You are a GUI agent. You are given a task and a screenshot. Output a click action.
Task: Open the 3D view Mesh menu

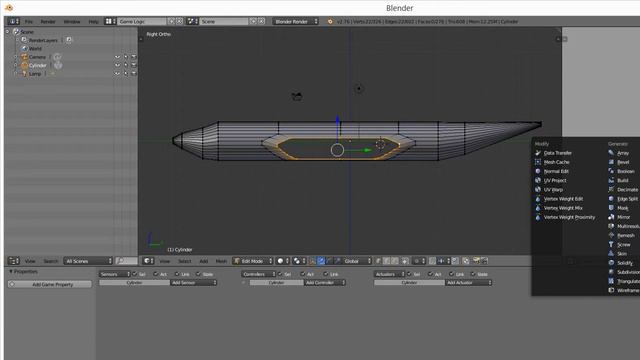pos(221,261)
